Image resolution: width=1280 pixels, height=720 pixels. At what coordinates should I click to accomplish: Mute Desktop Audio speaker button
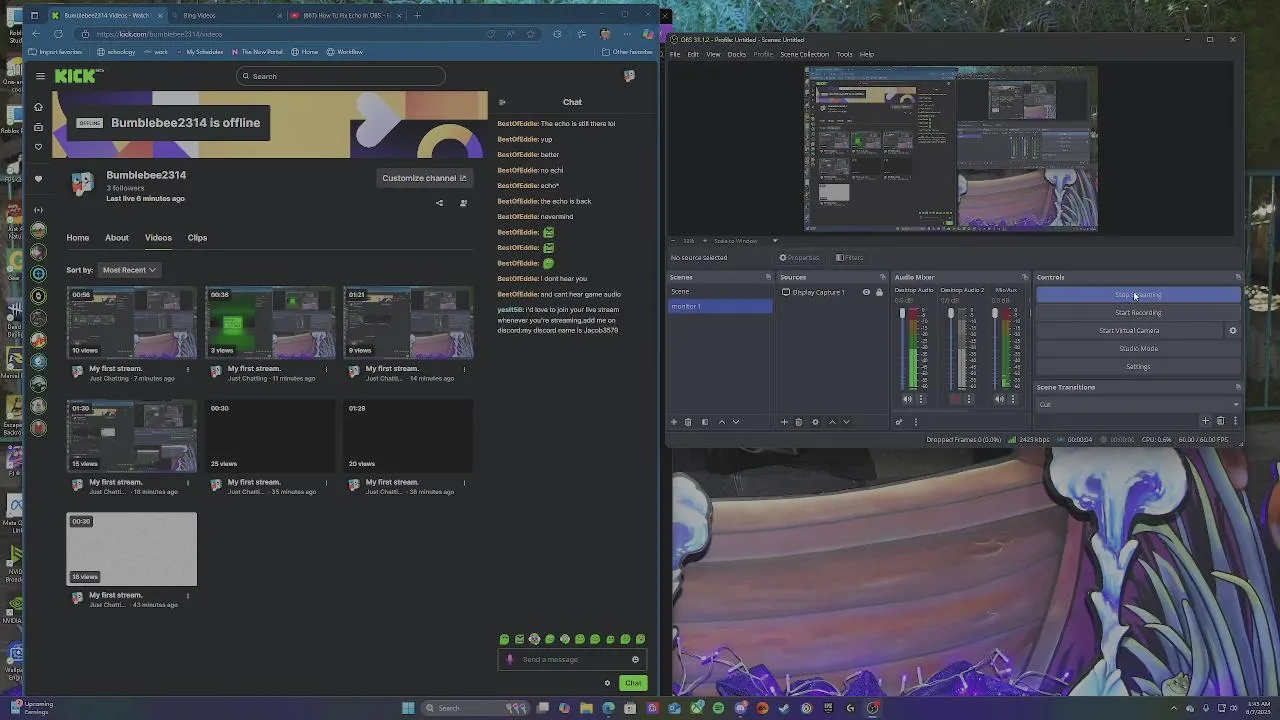pyautogui.click(x=908, y=399)
